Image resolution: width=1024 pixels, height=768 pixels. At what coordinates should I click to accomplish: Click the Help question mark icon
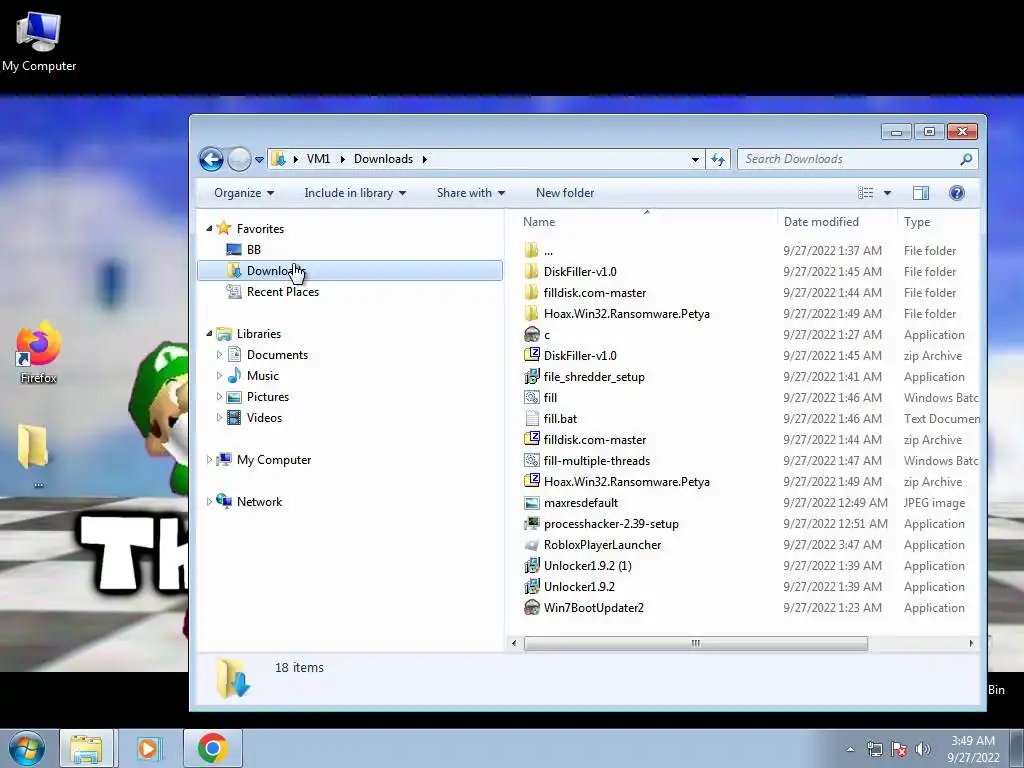[957, 193]
